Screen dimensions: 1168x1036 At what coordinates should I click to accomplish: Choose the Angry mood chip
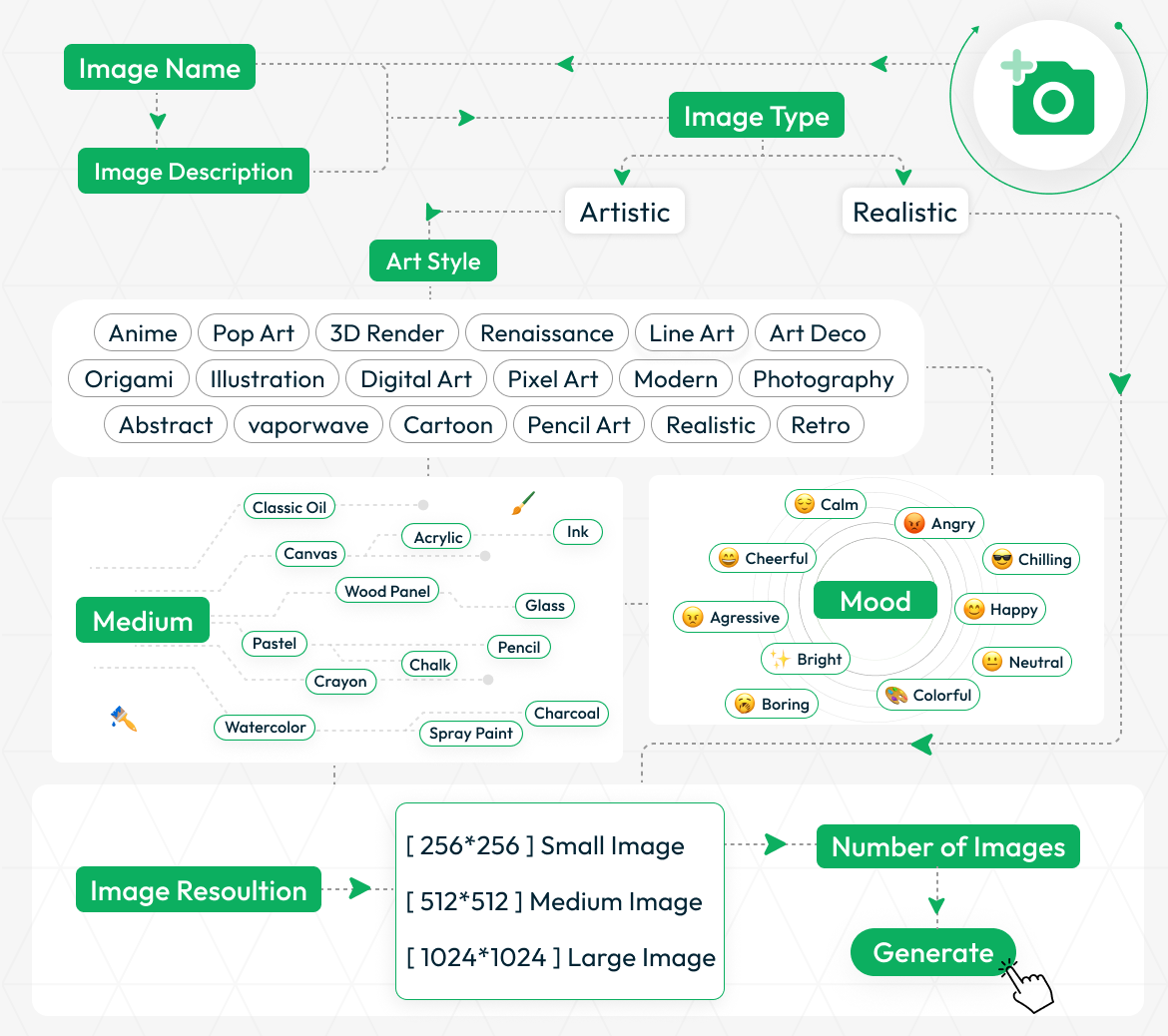[x=939, y=523]
